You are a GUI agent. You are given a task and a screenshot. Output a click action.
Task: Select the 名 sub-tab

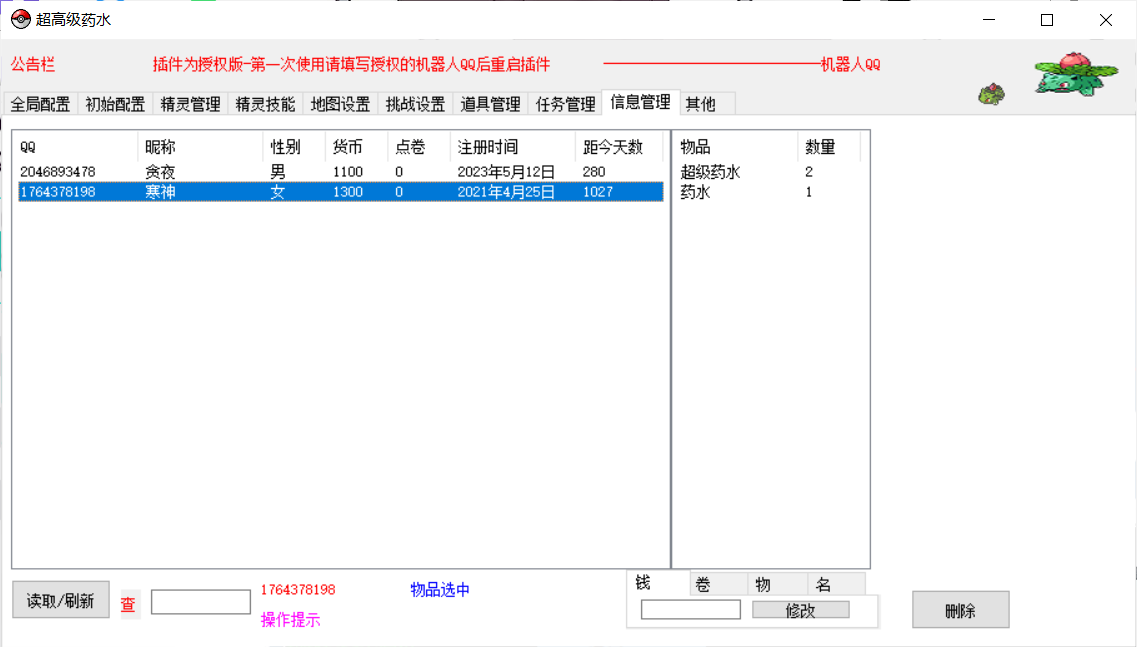pyautogui.click(x=823, y=585)
